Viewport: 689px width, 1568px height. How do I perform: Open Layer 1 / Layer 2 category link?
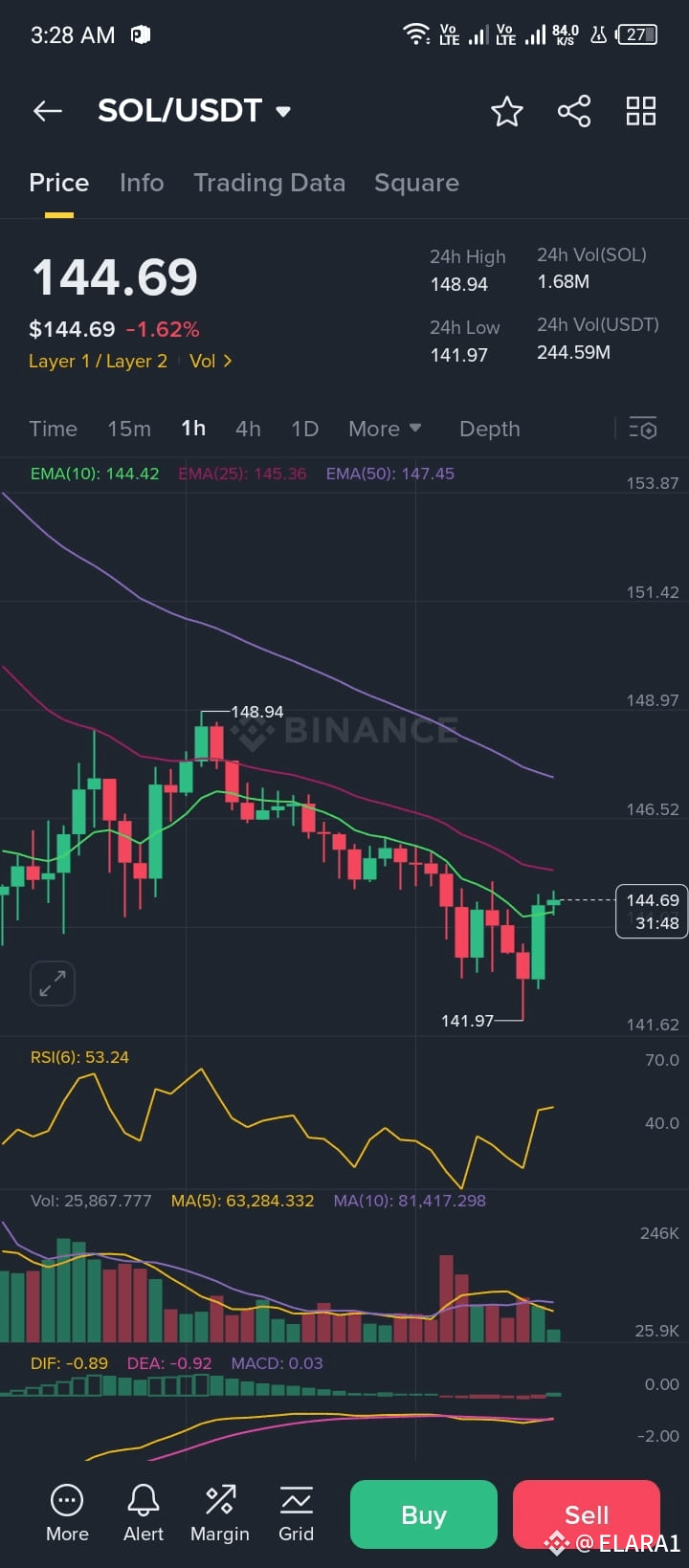pos(98,361)
